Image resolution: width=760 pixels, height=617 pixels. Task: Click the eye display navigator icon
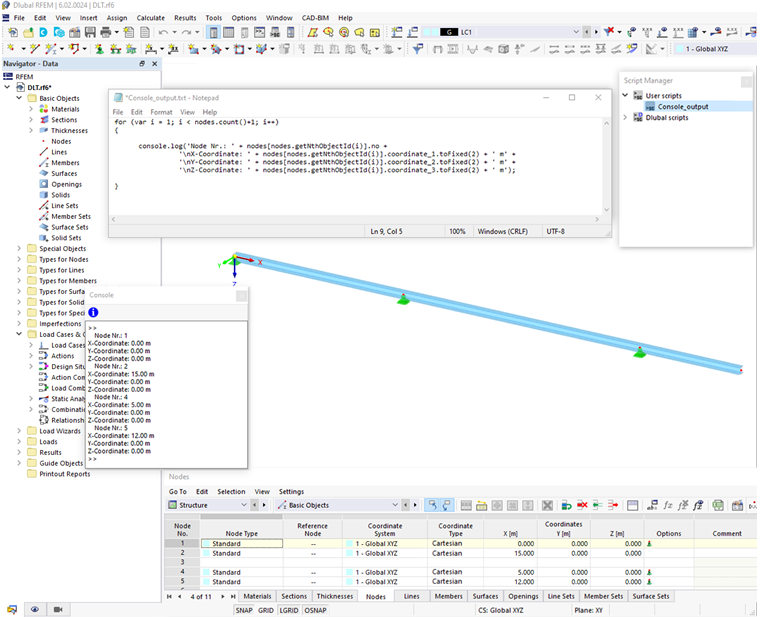point(35,609)
